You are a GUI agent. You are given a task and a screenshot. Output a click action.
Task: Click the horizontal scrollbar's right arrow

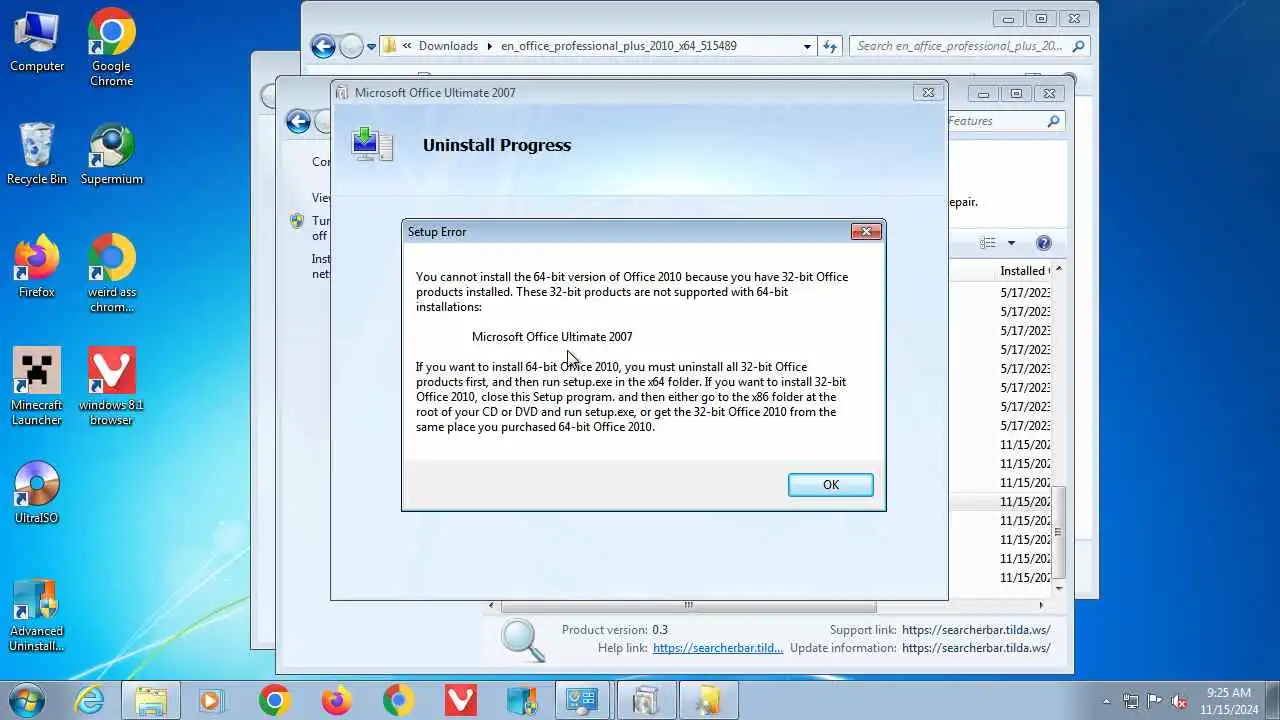1040,605
